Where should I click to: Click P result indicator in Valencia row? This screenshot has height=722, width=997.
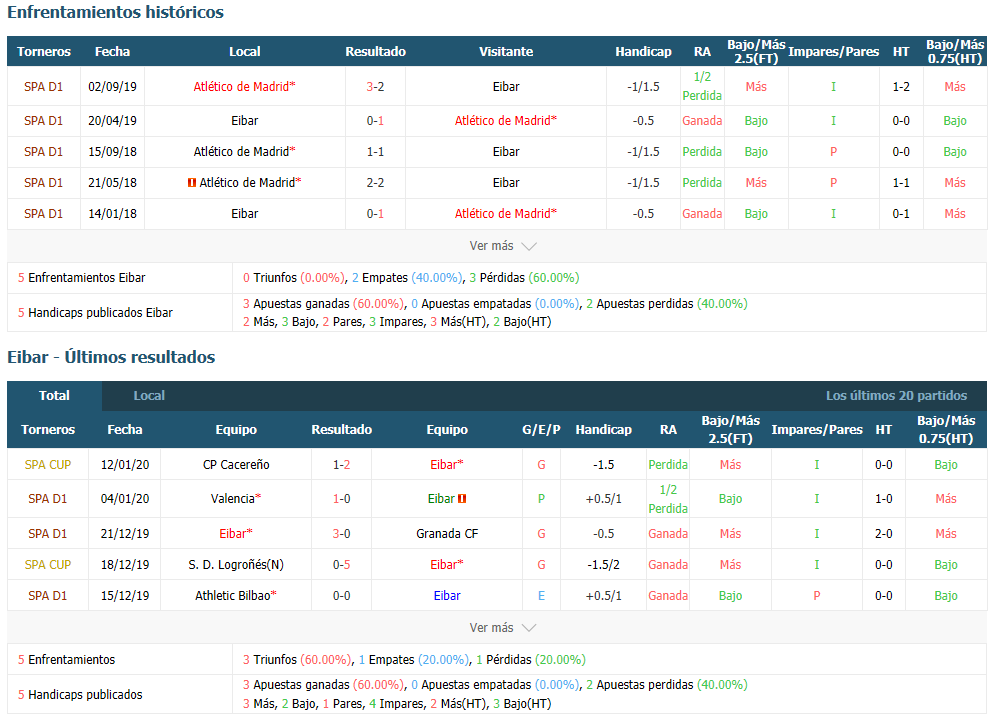[541, 499]
